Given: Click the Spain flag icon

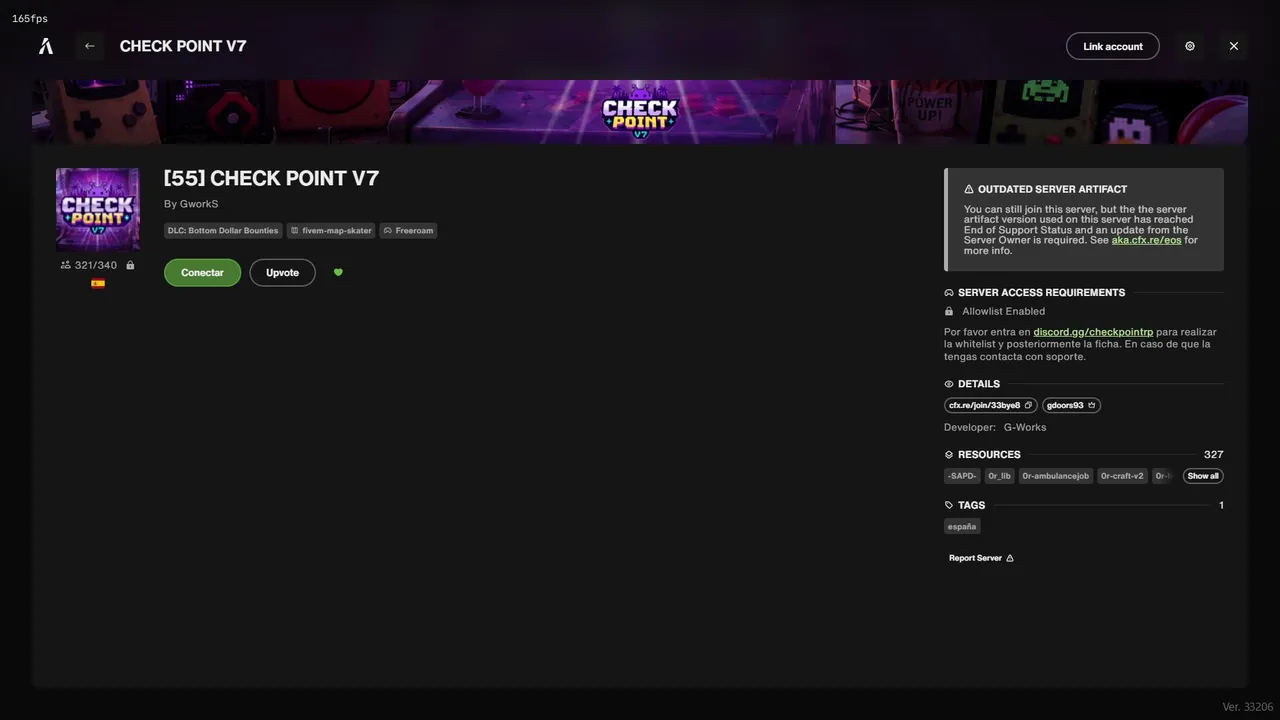Looking at the screenshot, I should click(98, 284).
